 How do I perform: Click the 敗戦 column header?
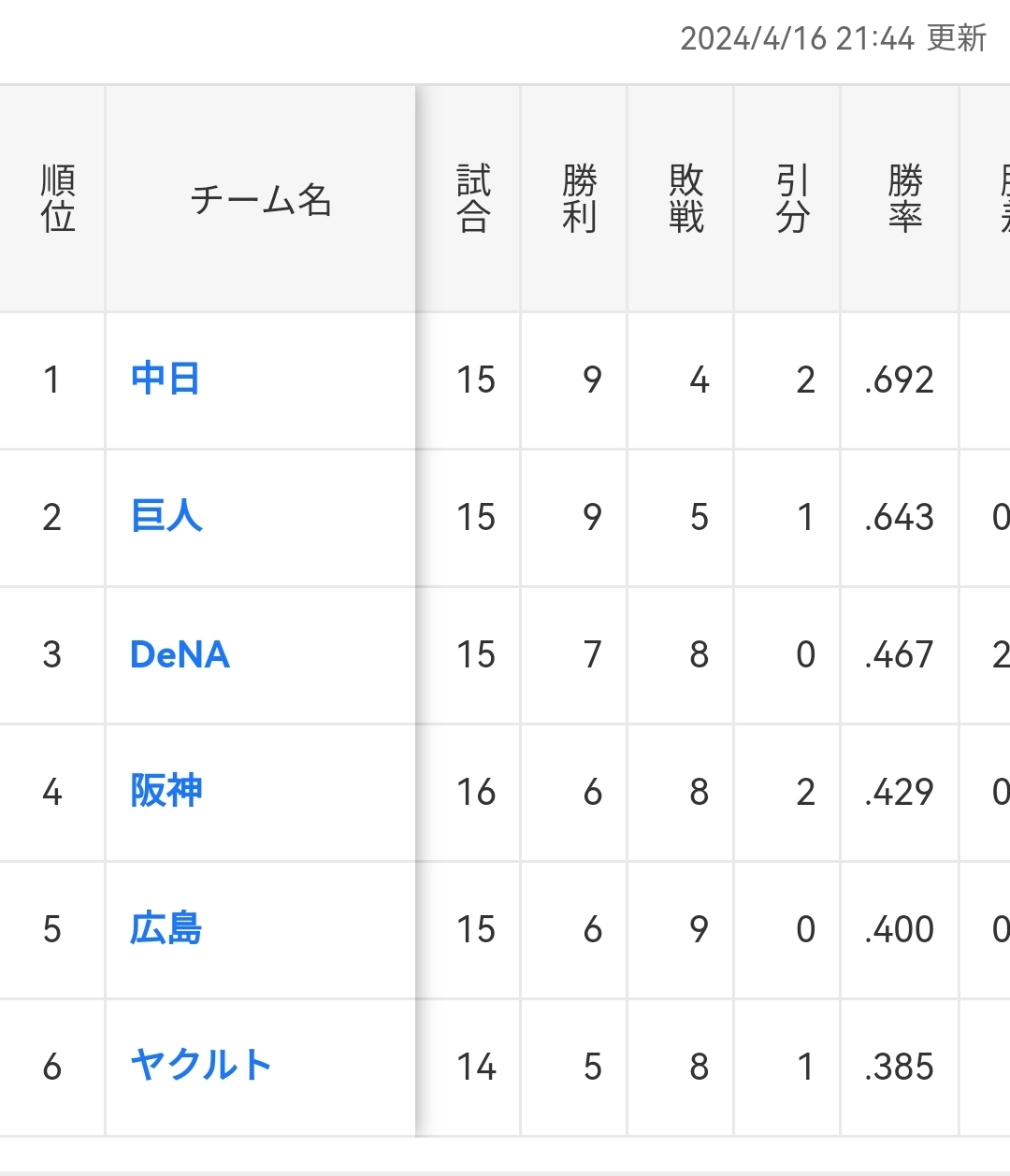(686, 199)
